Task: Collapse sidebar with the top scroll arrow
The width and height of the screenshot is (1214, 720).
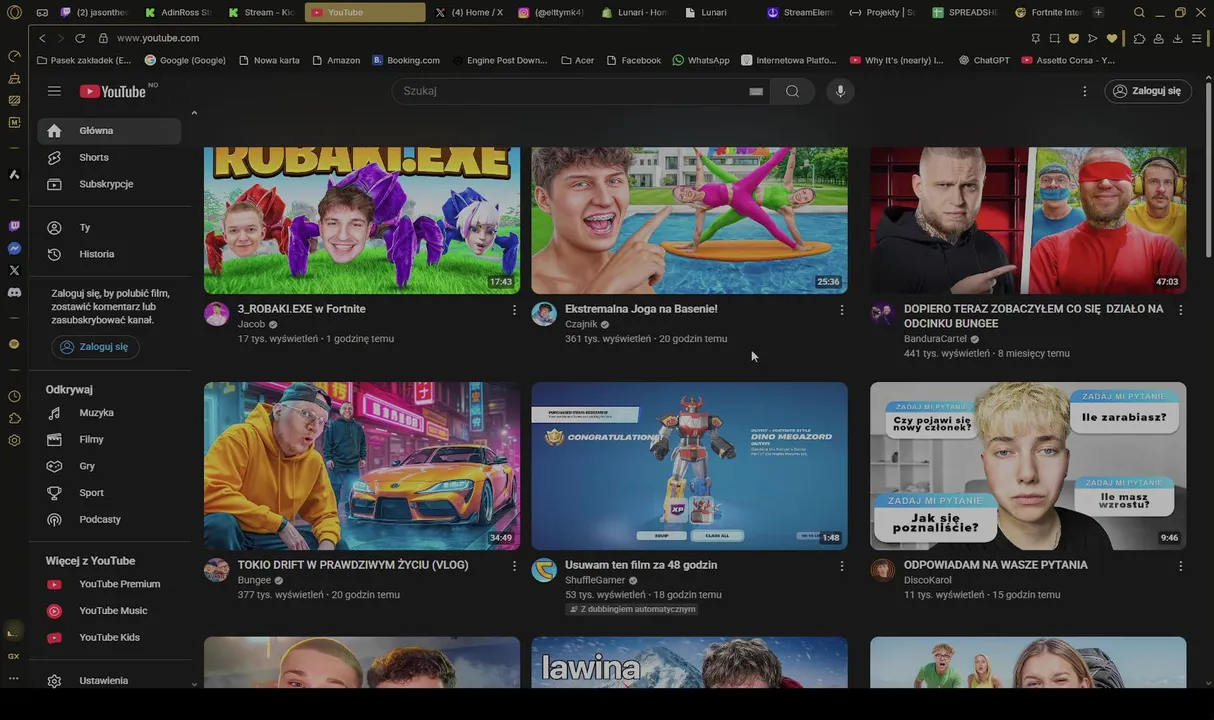Action: (194, 113)
